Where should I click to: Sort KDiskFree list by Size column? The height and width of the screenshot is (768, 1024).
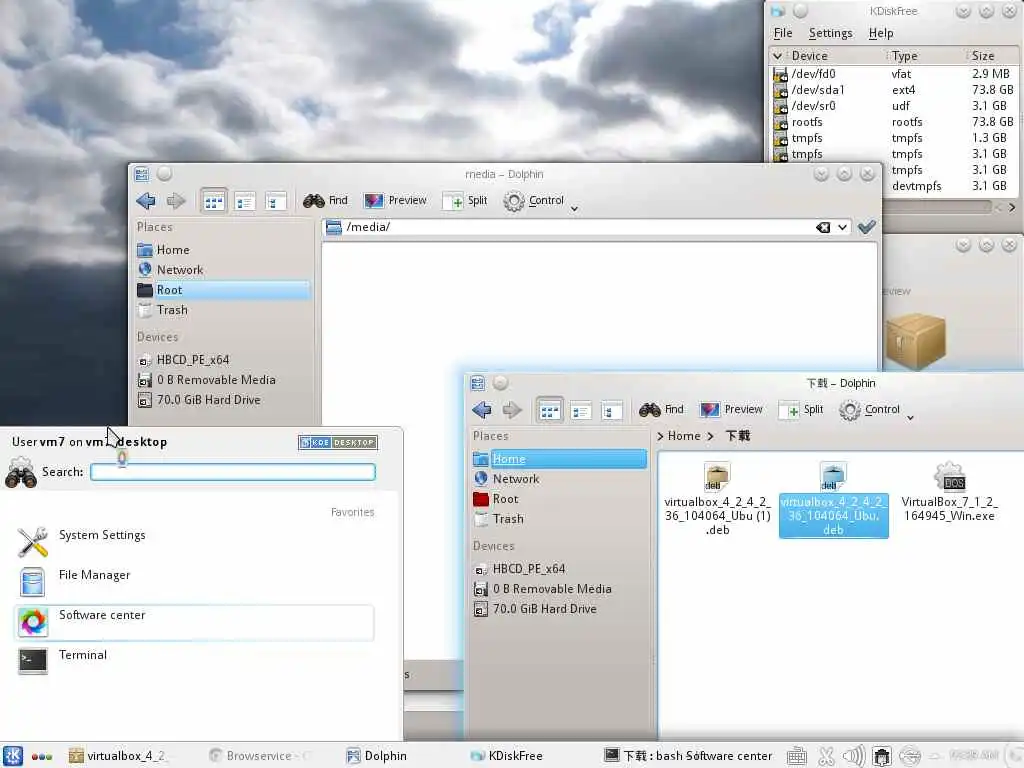[994, 56]
